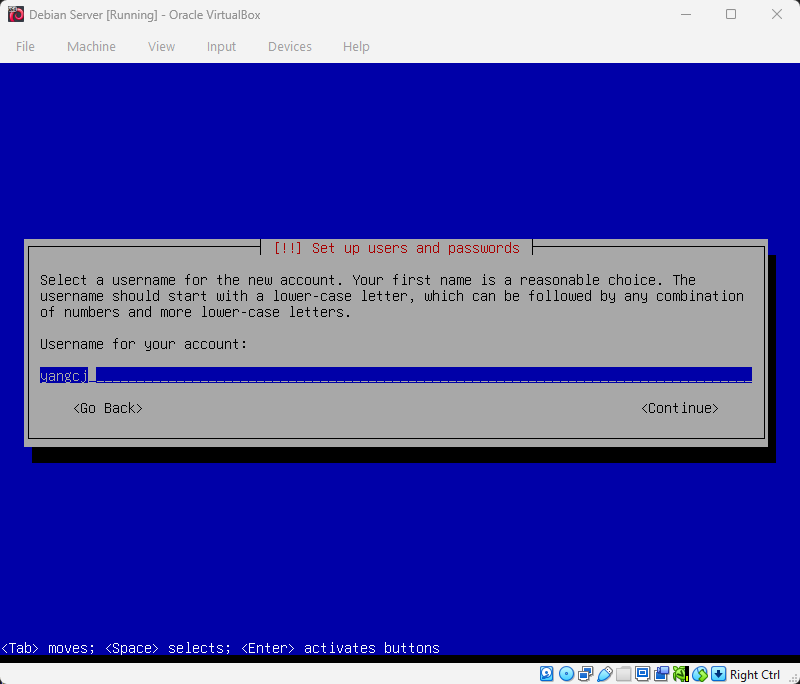Screen dimensions: 800x684
Task: Open the View menu
Action: coord(161,46)
